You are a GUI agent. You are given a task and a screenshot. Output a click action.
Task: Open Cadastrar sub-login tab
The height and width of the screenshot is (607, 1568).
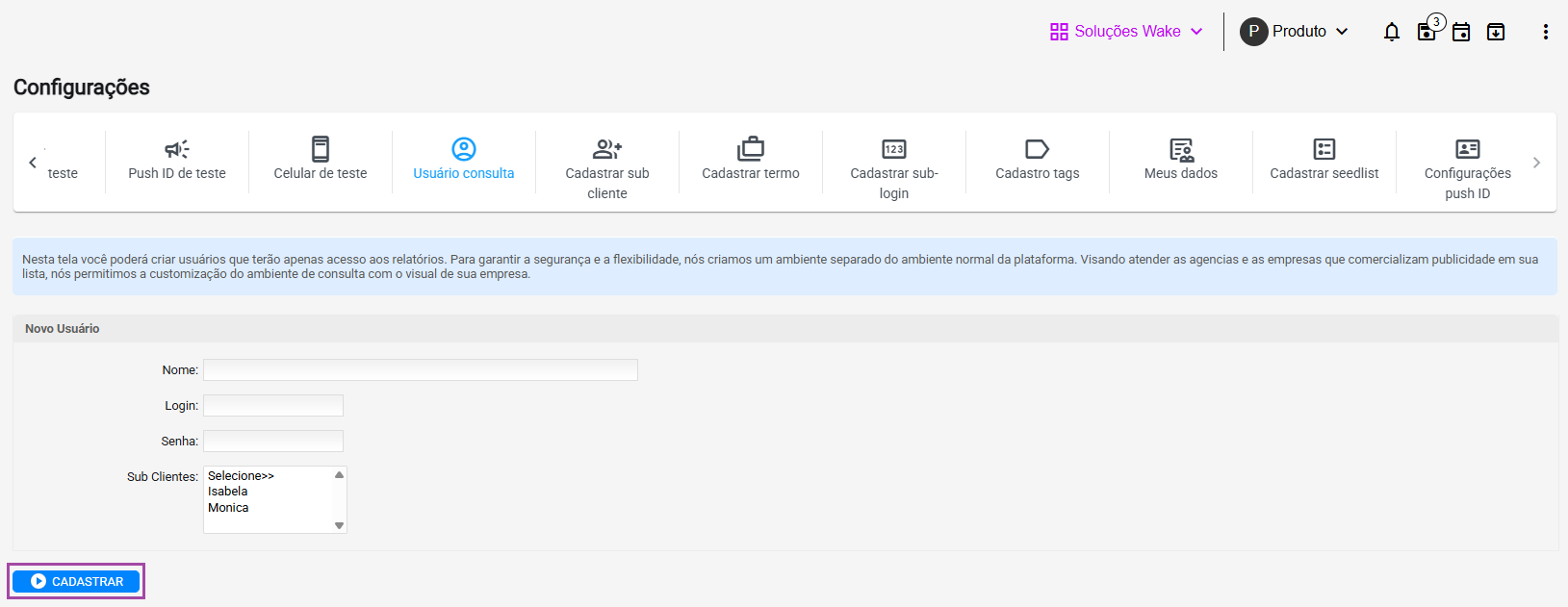coord(894,183)
